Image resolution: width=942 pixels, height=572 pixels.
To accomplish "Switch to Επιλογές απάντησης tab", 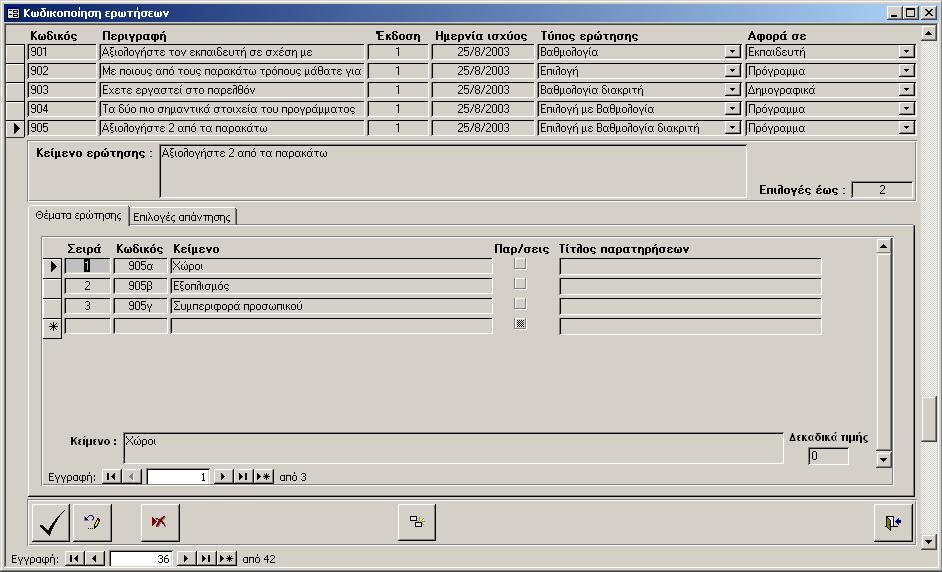I will (x=182, y=216).
